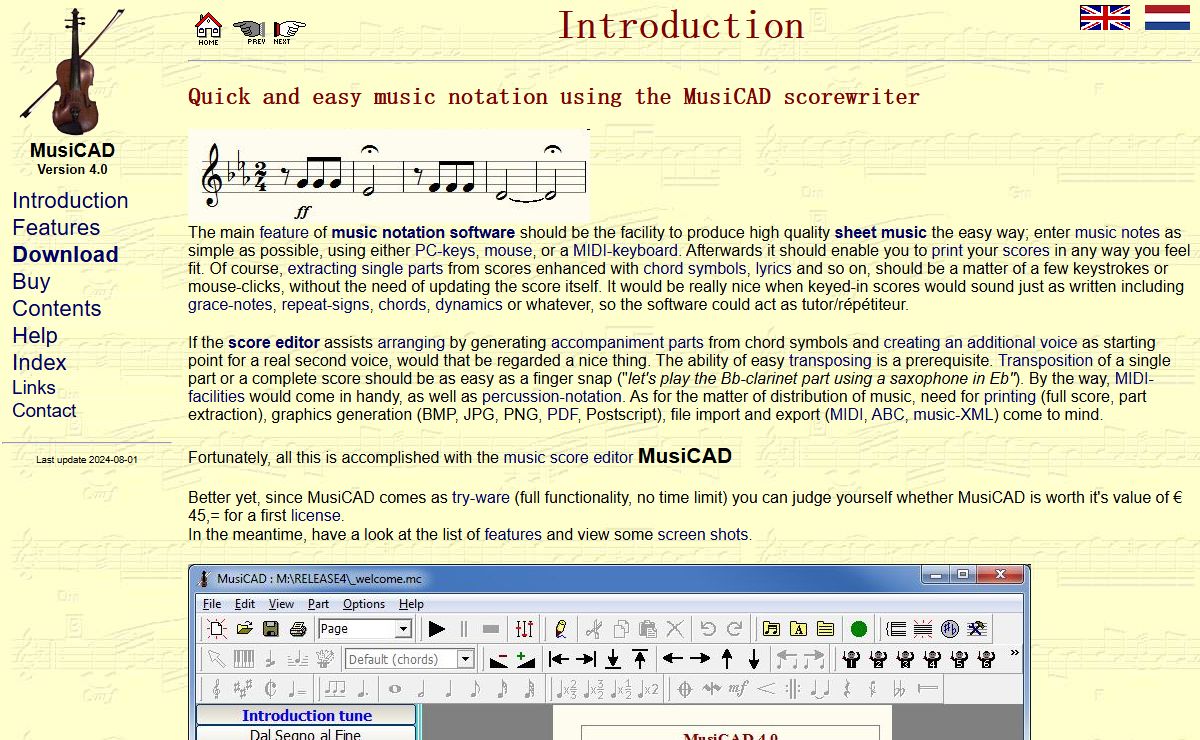Screen dimensions: 1200x740
Task: Click the bird tutor icon
Action: [x=561, y=629]
